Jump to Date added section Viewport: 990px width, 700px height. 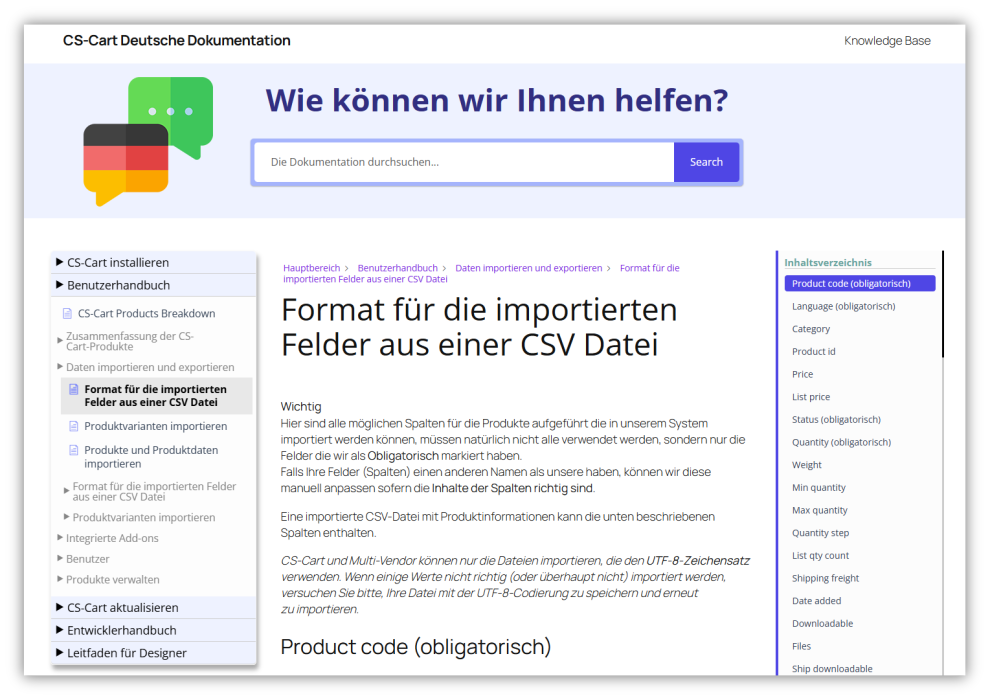(x=816, y=602)
